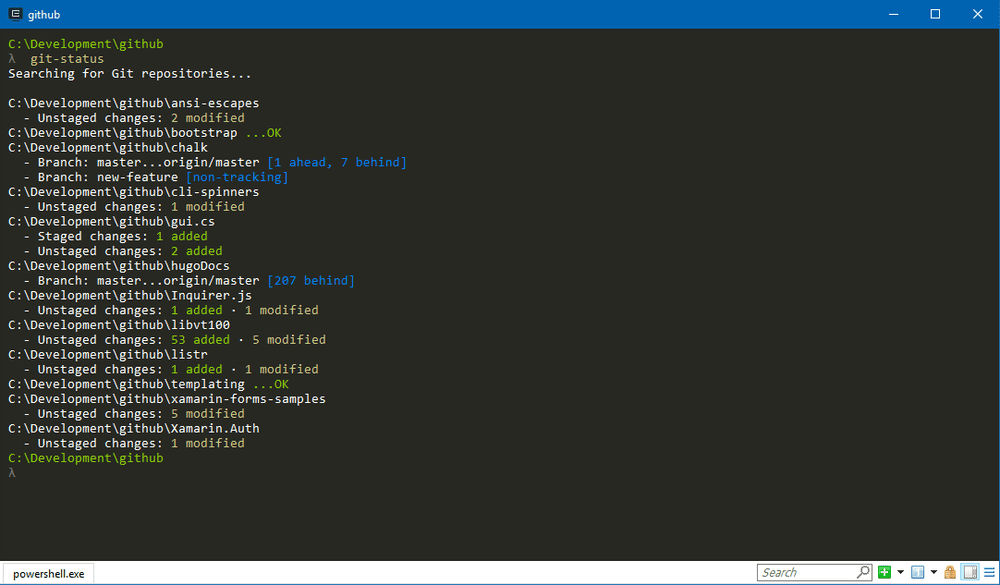Click the listr repository path
The height and width of the screenshot is (585, 1000).
click(108, 354)
